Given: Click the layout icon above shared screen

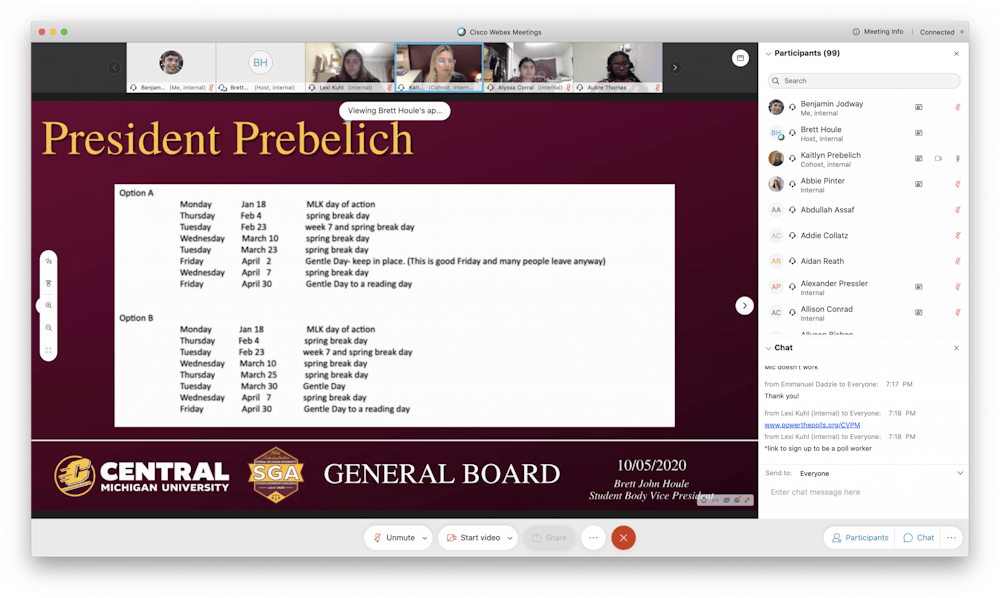Looking at the screenshot, I should 740,58.
